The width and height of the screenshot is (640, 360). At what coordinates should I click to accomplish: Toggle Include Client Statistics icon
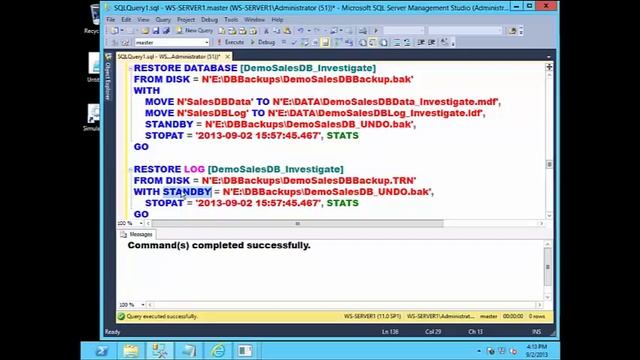(349, 42)
